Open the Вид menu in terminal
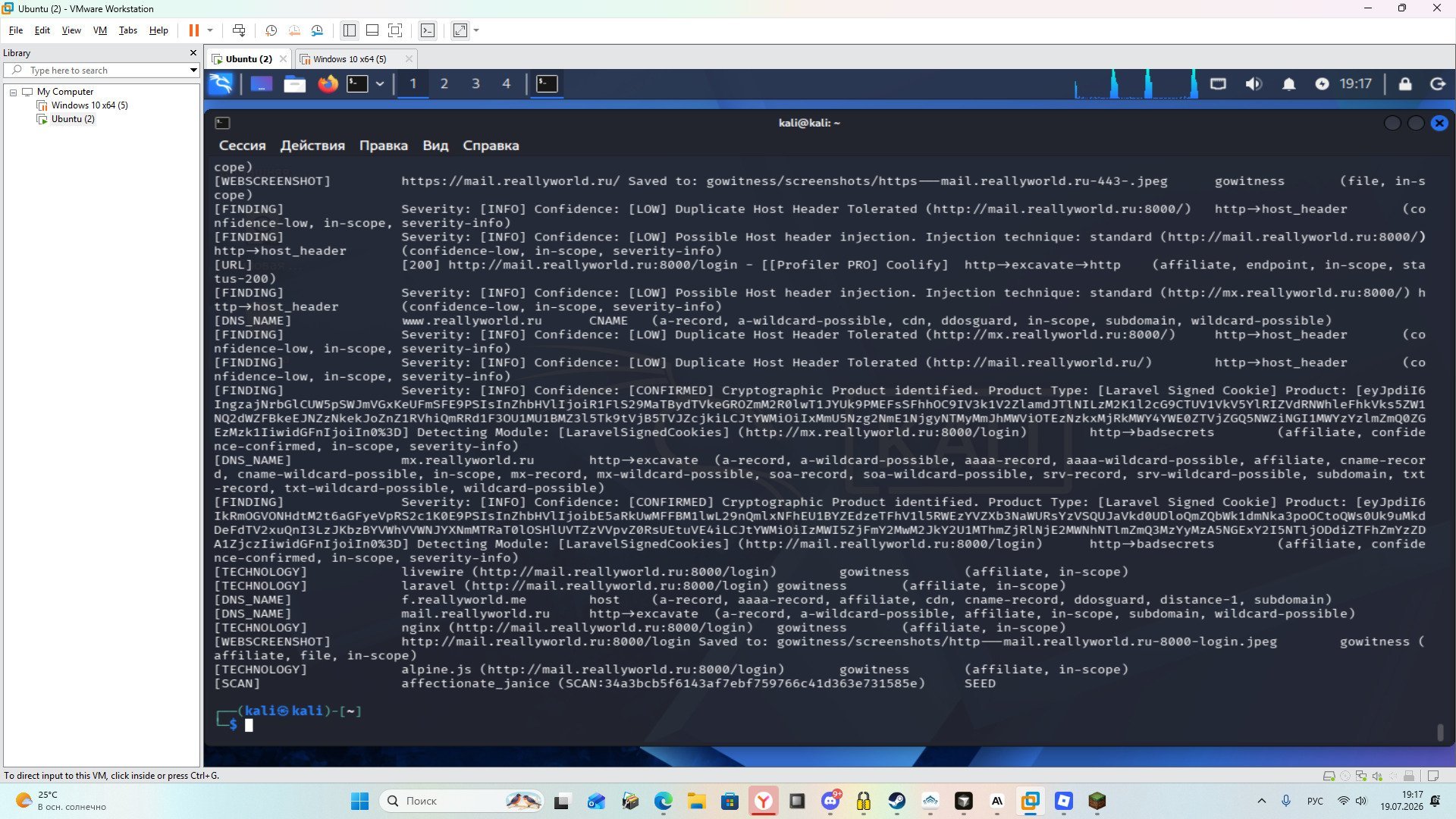Image resolution: width=1456 pixels, height=819 pixels. pyautogui.click(x=435, y=146)
